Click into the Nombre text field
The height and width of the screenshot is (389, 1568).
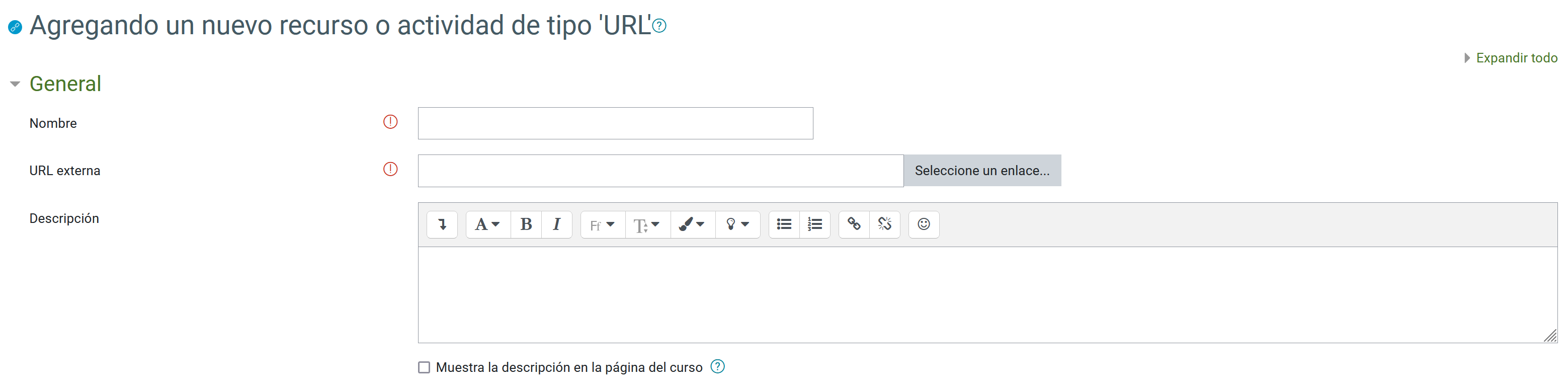pyautogui.click(x=615, y=124)
